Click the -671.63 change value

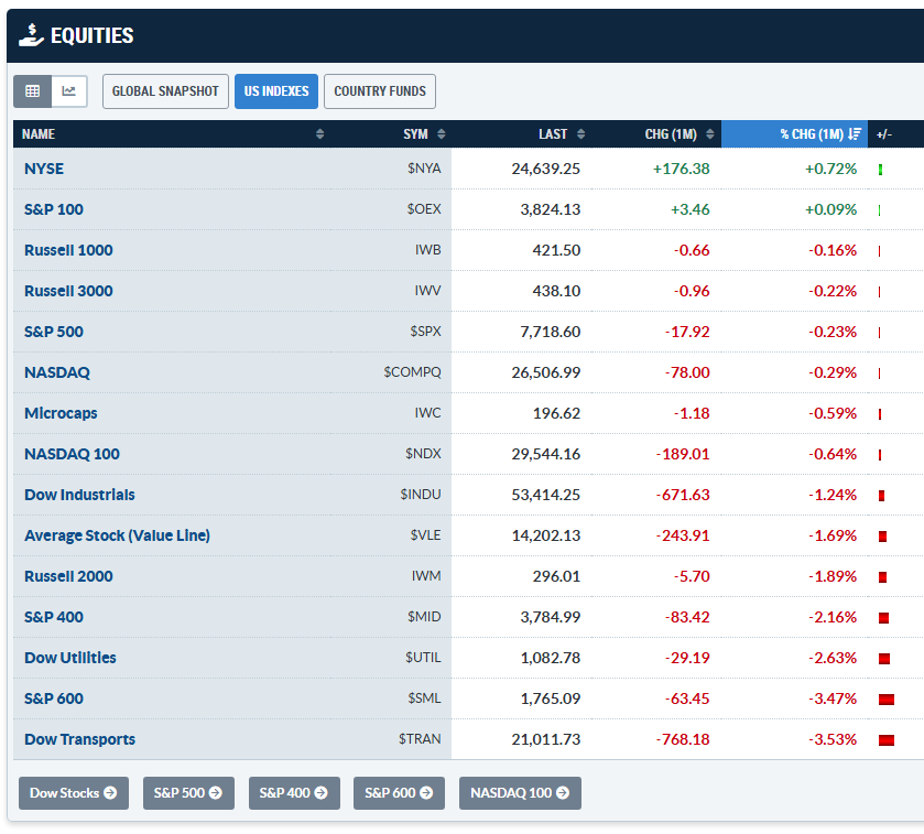683,495
